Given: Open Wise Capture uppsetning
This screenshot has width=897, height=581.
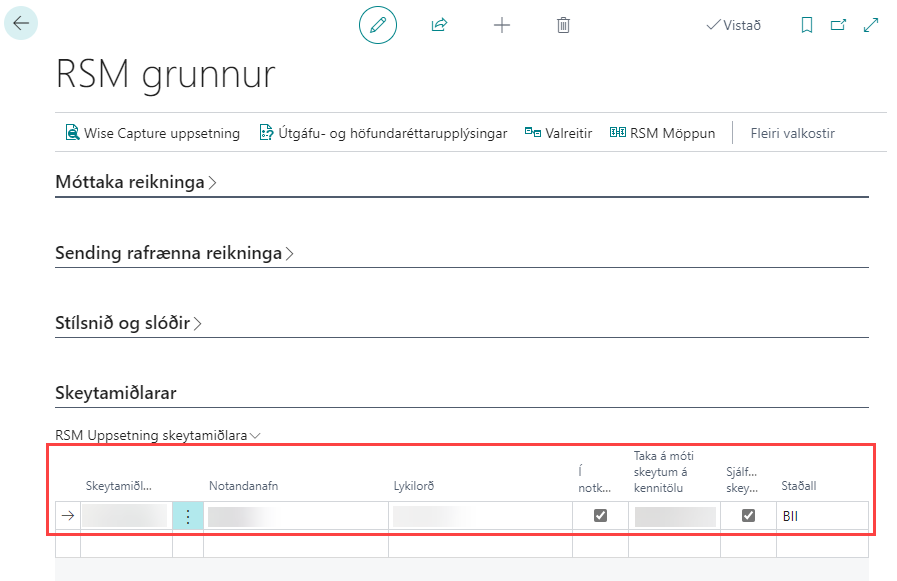Looking at the screenshot, I should (x=152, y=133).
